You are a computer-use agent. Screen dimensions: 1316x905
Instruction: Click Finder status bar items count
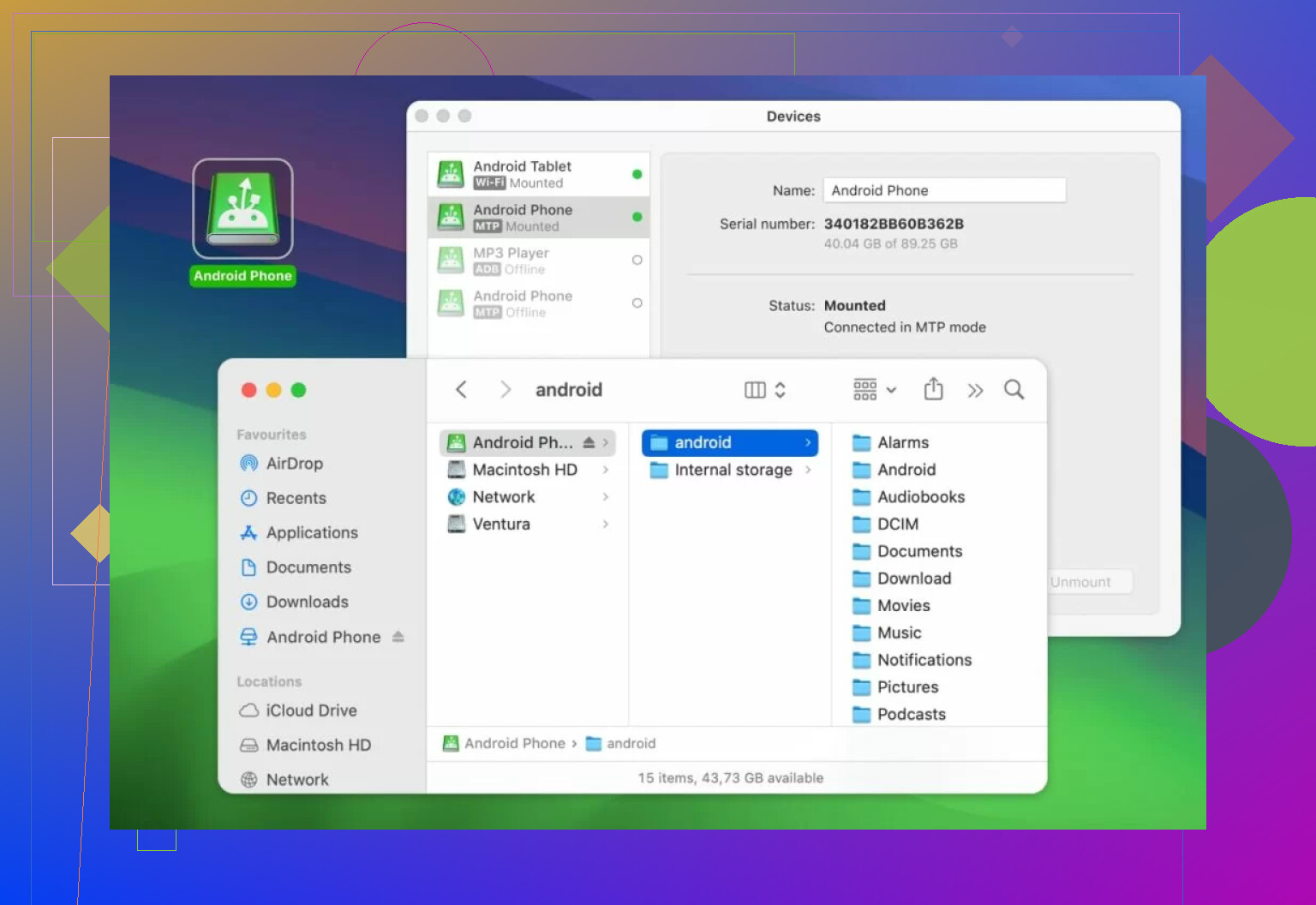pyautogui.click(x=731, y=778)
